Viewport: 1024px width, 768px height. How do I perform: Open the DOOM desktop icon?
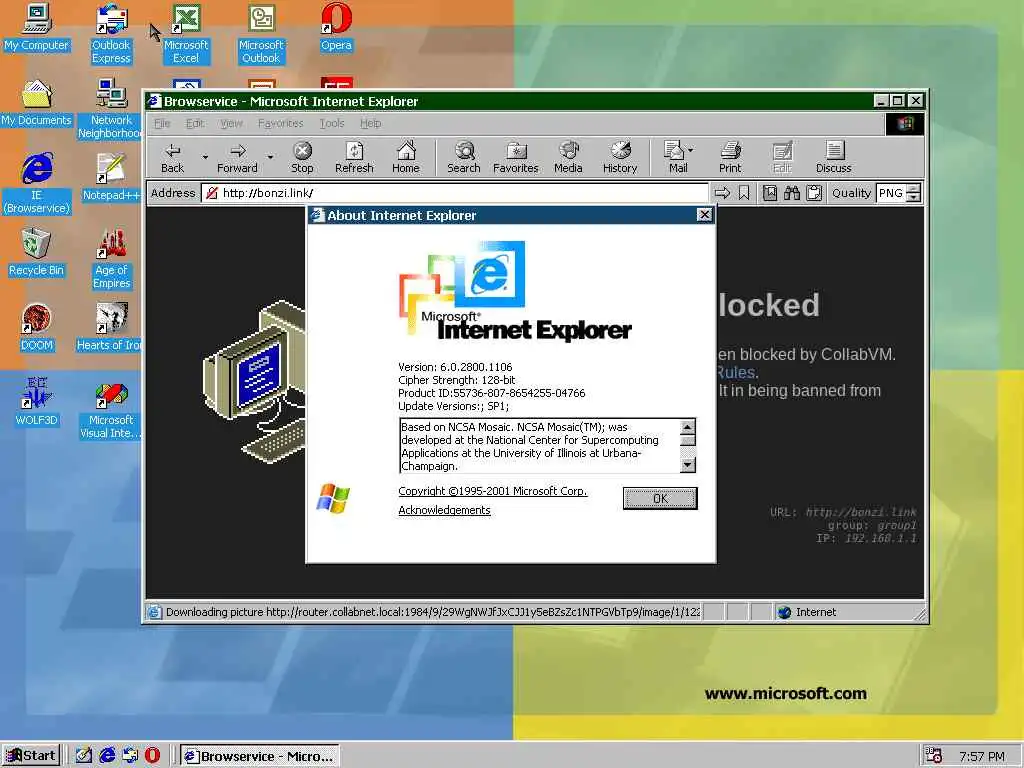[x=36, y=327]
